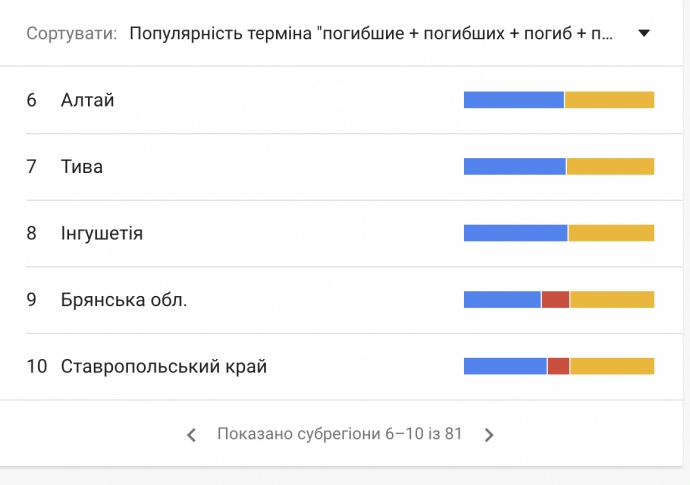The image size is (690, 485).
Task: Open the sort-by dropdown arrow
Action: (644, 33)
